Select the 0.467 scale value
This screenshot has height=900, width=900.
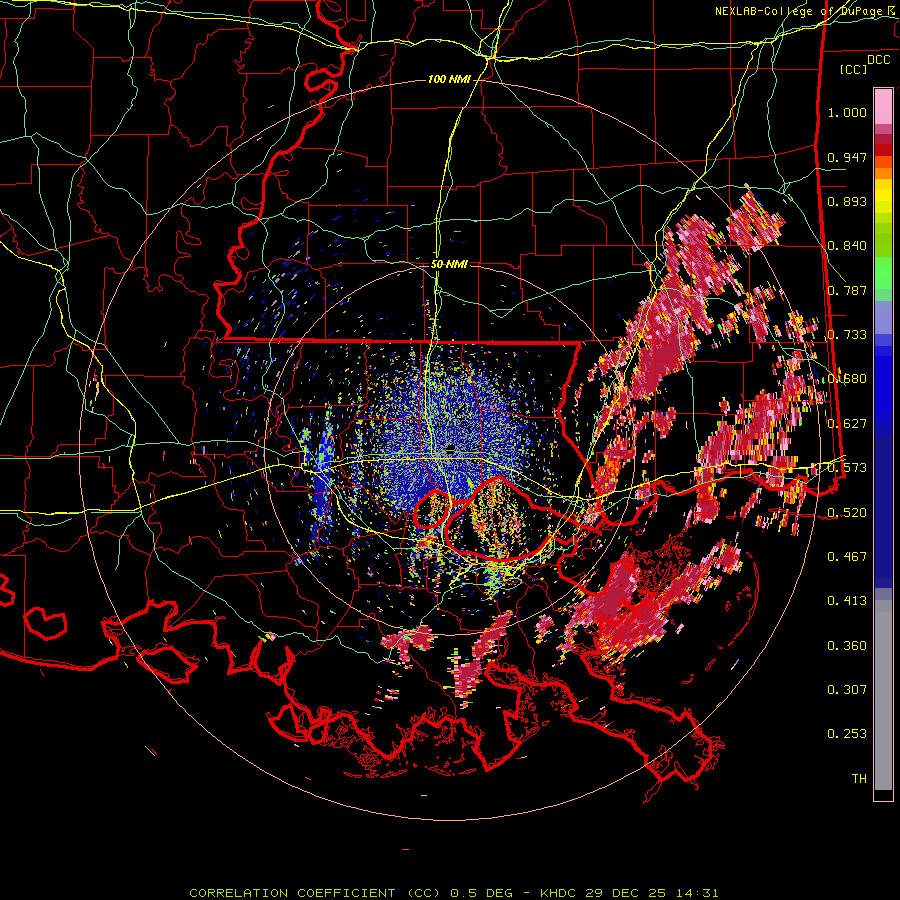click(x=847, y=557)
